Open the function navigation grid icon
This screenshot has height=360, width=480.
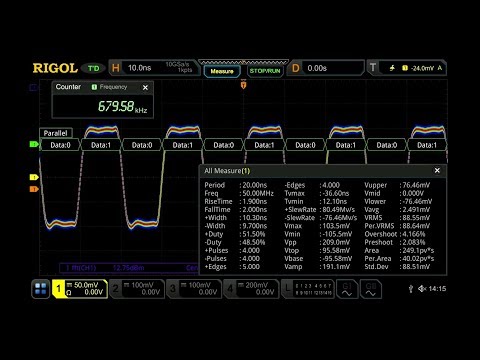pyautogui.click(x=41, y=289)
